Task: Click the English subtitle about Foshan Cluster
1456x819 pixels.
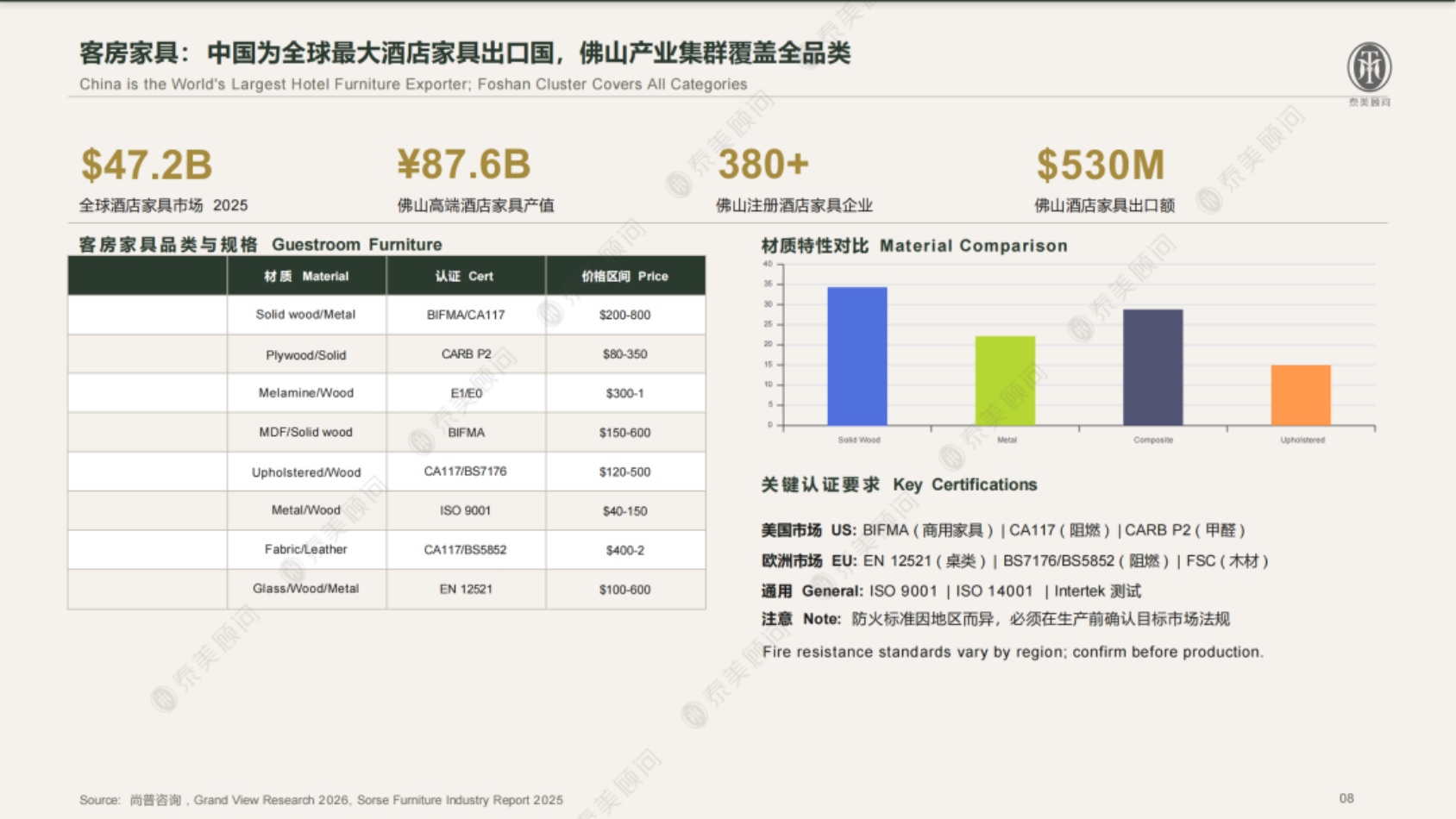Action: (413, 84)
